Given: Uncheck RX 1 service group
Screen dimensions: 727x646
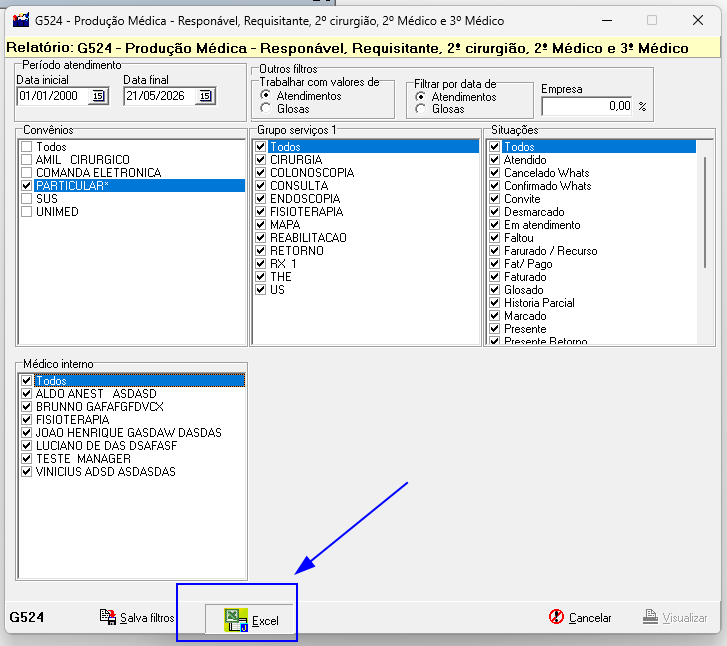Looking at the screenshot, I should pos(261,263).
